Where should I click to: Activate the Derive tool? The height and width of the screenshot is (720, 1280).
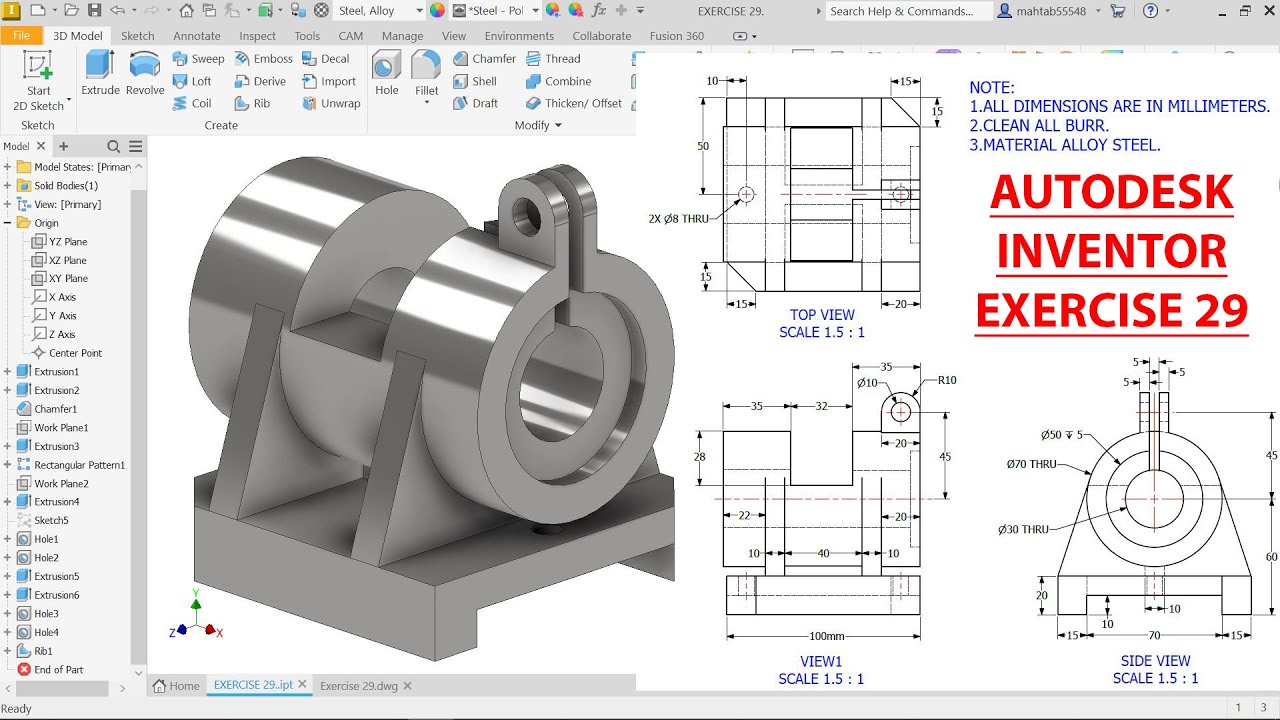pyautogui.click(x=260, y=81)
